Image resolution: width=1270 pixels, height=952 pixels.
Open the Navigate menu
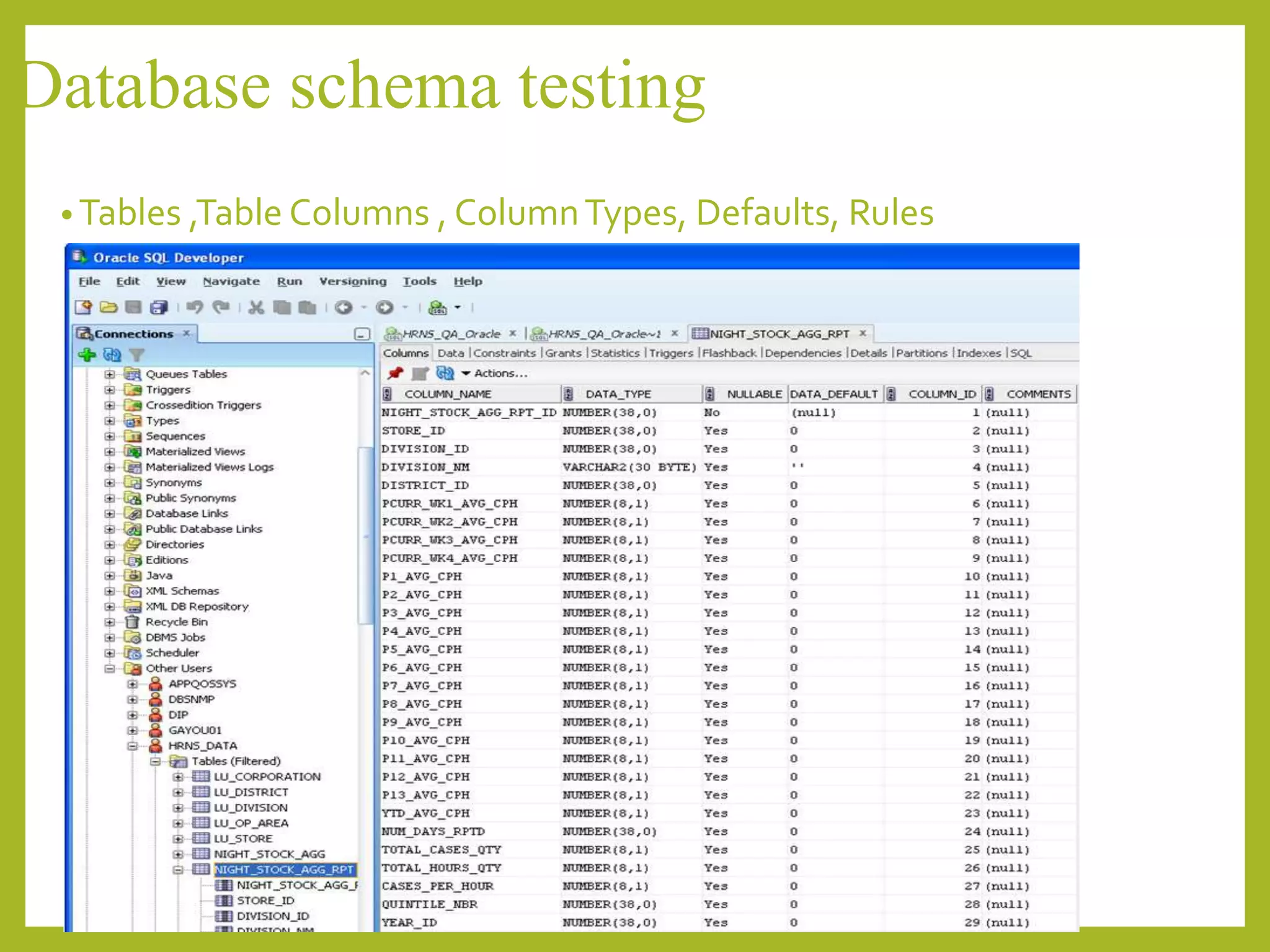[x=231, y=281]
